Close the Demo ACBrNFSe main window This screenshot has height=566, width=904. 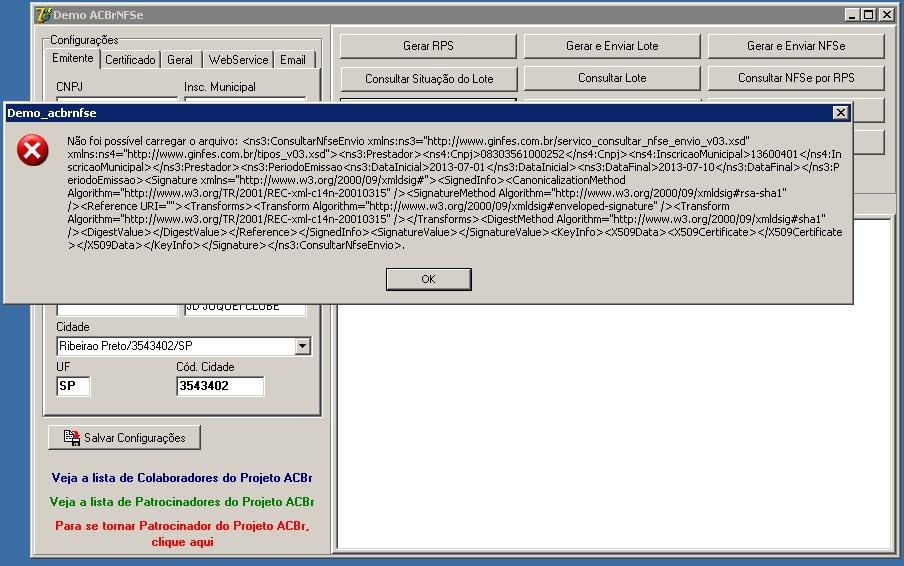point(887,15)
